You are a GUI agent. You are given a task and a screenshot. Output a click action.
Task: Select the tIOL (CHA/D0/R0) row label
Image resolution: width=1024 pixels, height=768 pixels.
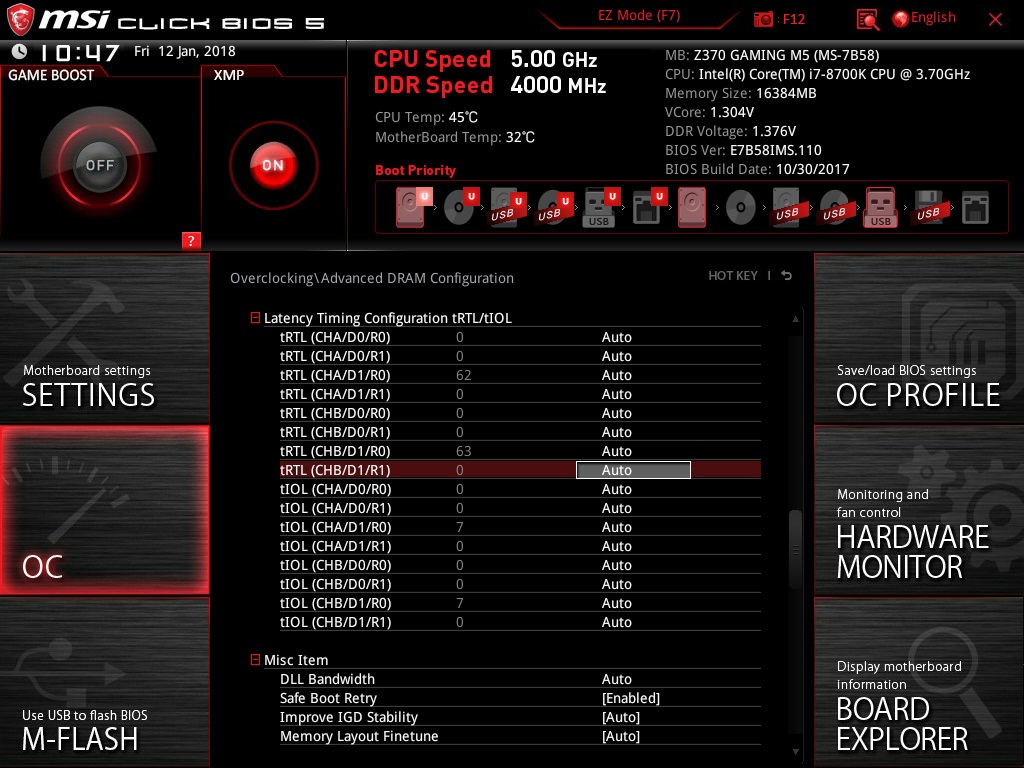click(x=335, y=489)
